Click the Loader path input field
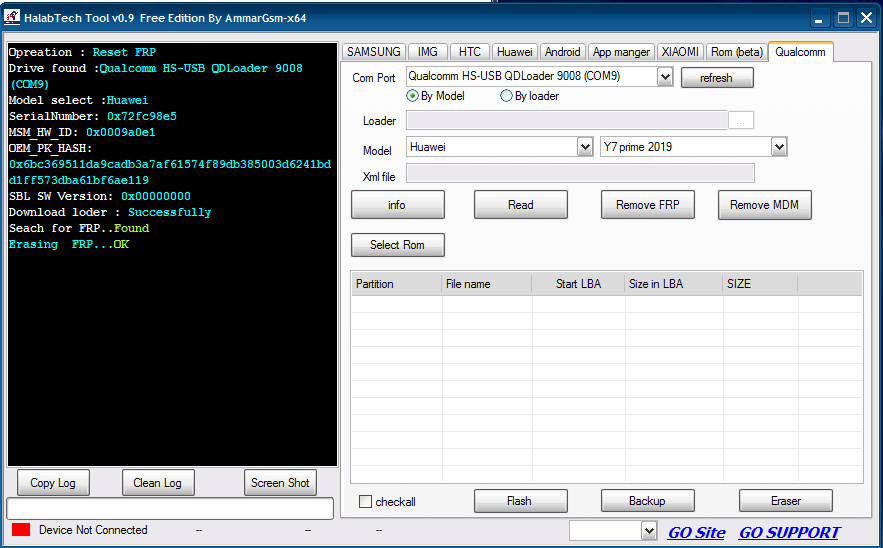 [x=567, y=120]
